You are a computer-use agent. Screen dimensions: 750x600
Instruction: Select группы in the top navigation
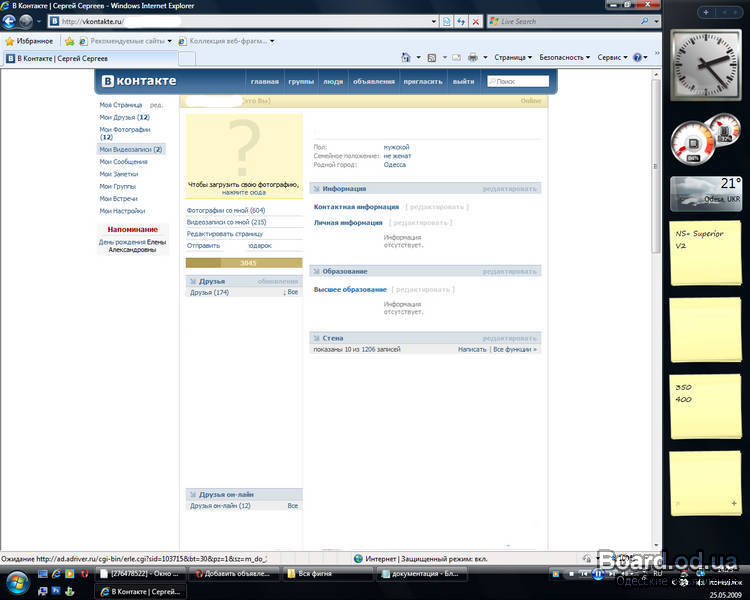point(300,82)
